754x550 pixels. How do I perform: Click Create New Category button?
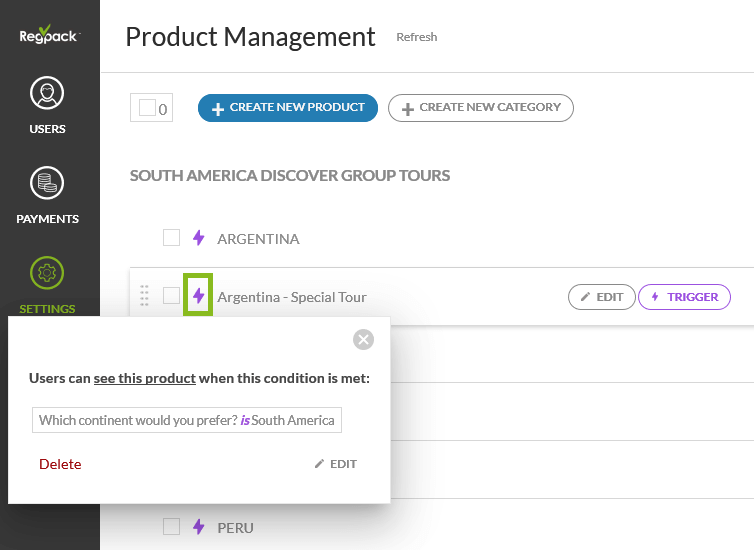(x=481, y=108)
